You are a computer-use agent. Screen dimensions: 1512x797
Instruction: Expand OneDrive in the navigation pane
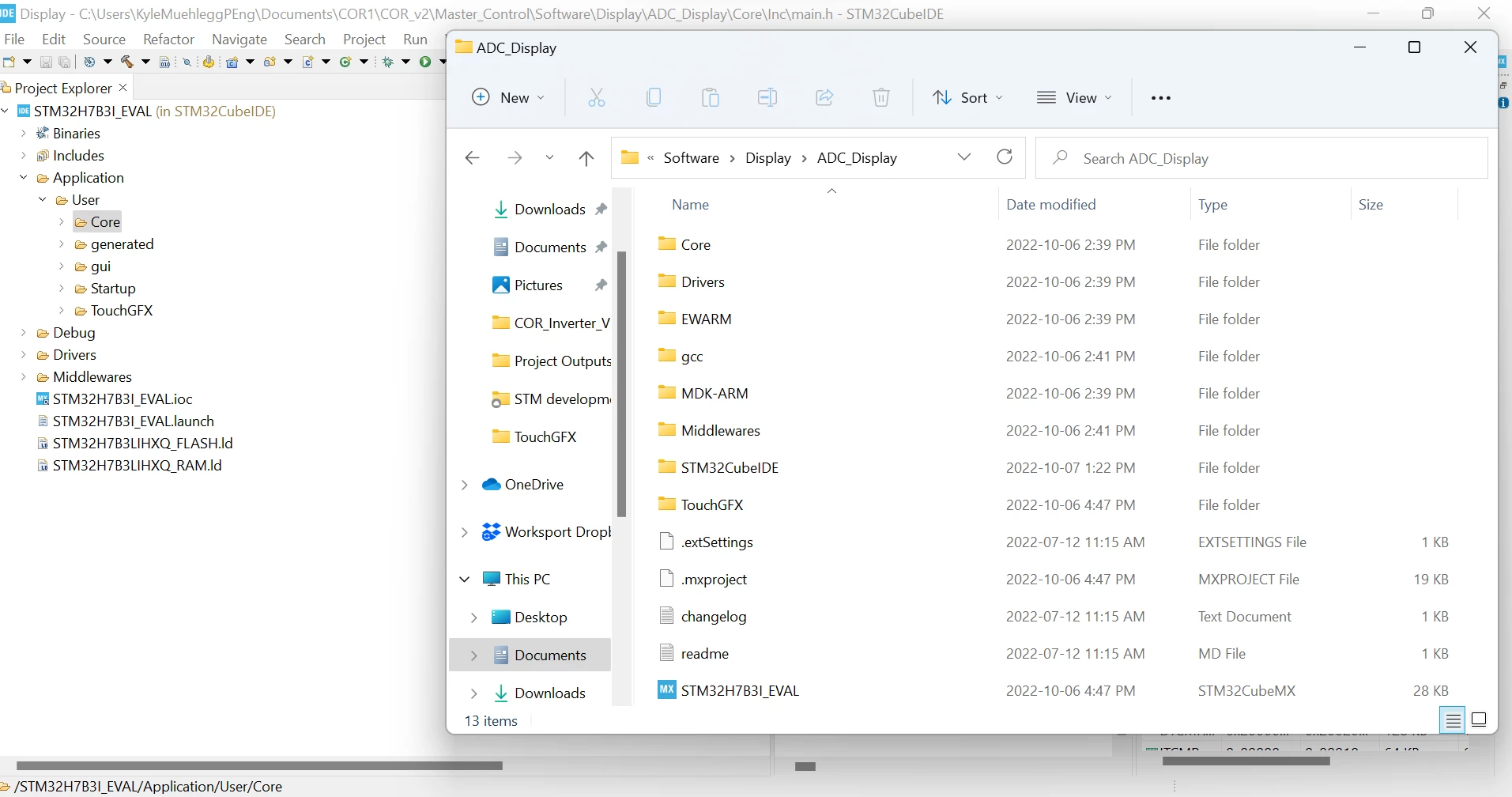pyautogui.click(x=464, y=485)
